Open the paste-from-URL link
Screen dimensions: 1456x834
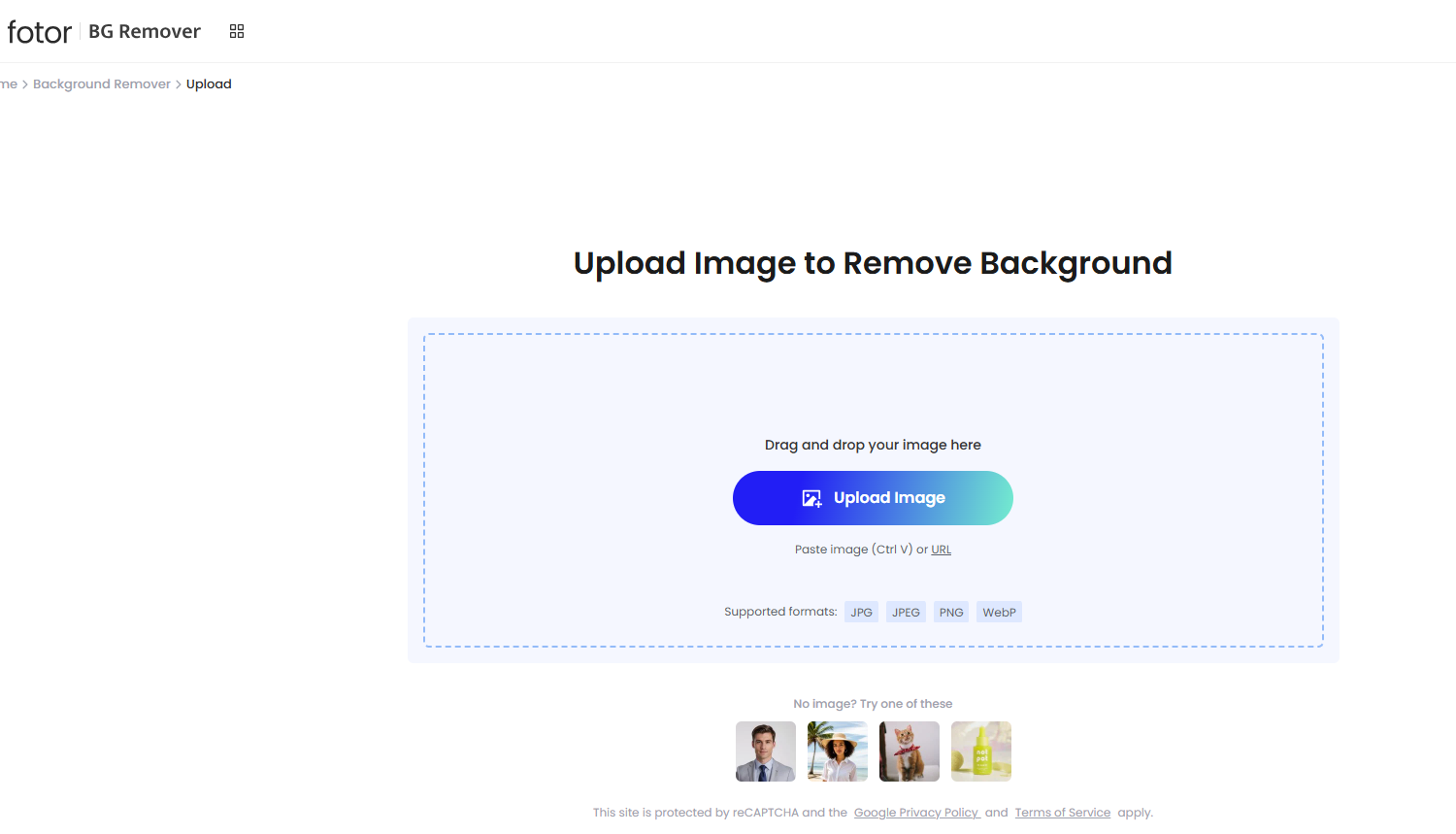(941, 550)
